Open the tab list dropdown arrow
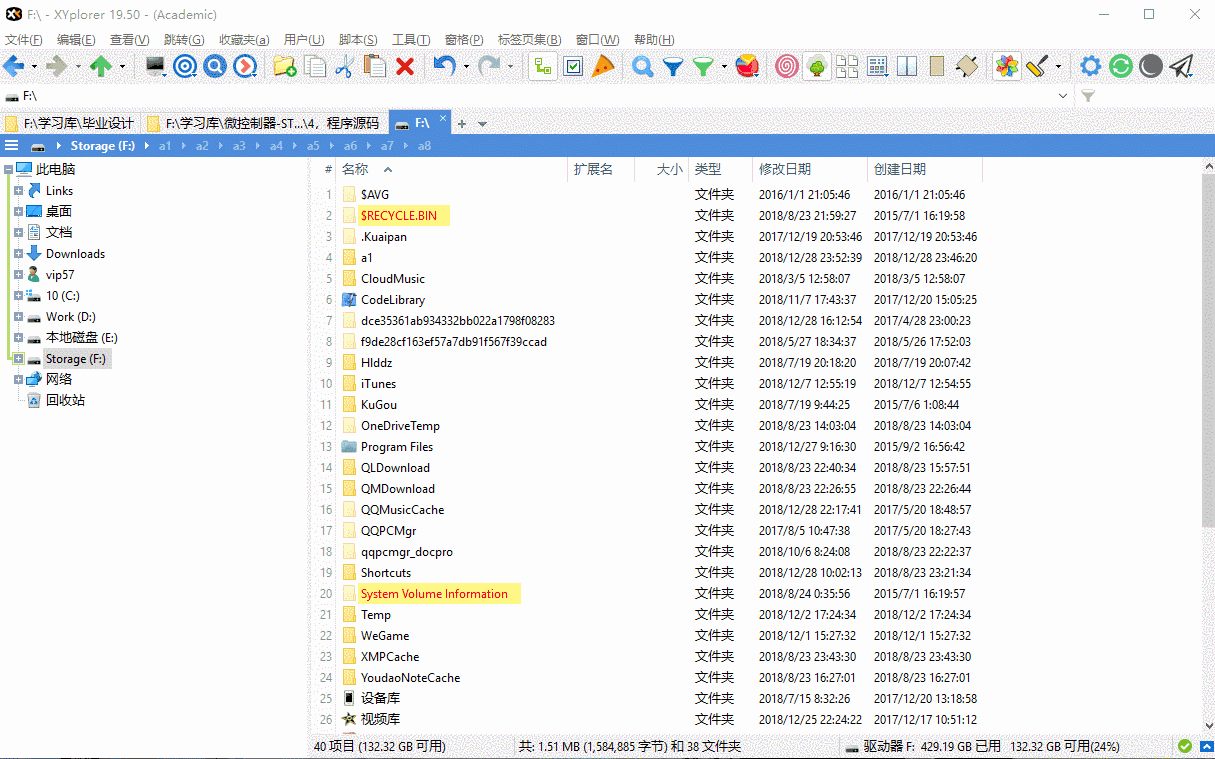 pos(483,124)
